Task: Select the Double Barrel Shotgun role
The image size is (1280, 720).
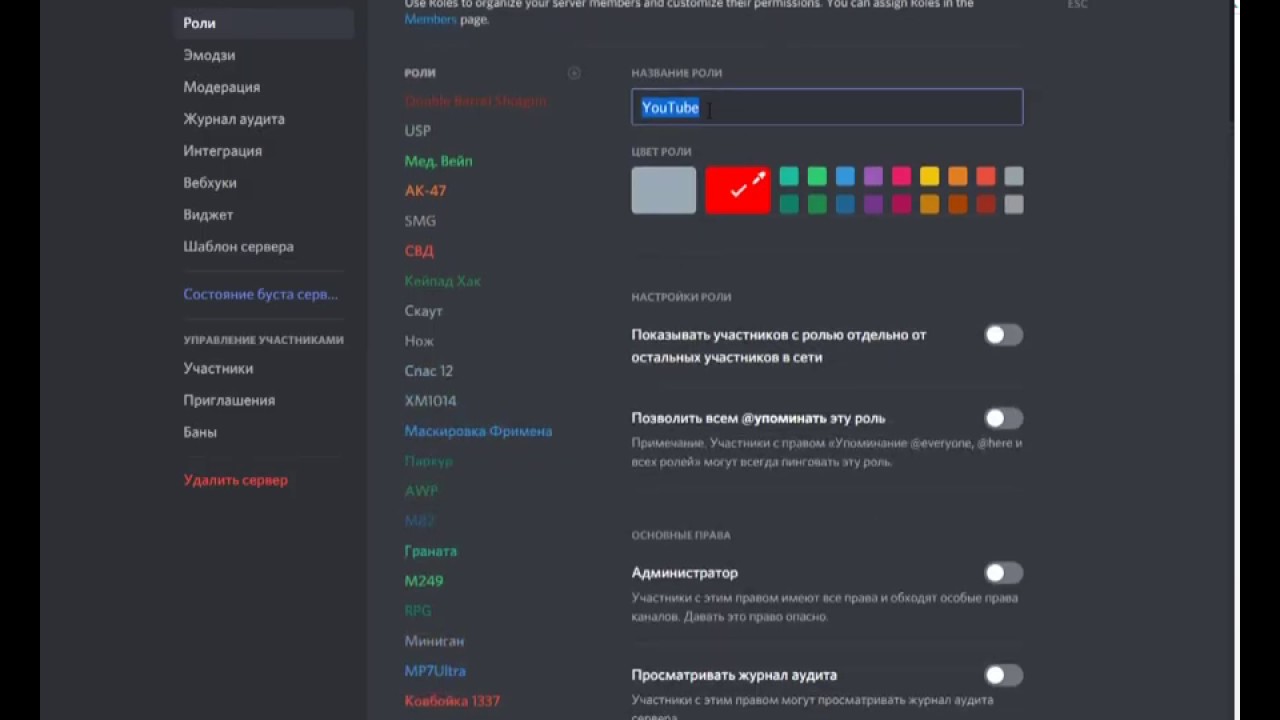Action: point(475,101)
